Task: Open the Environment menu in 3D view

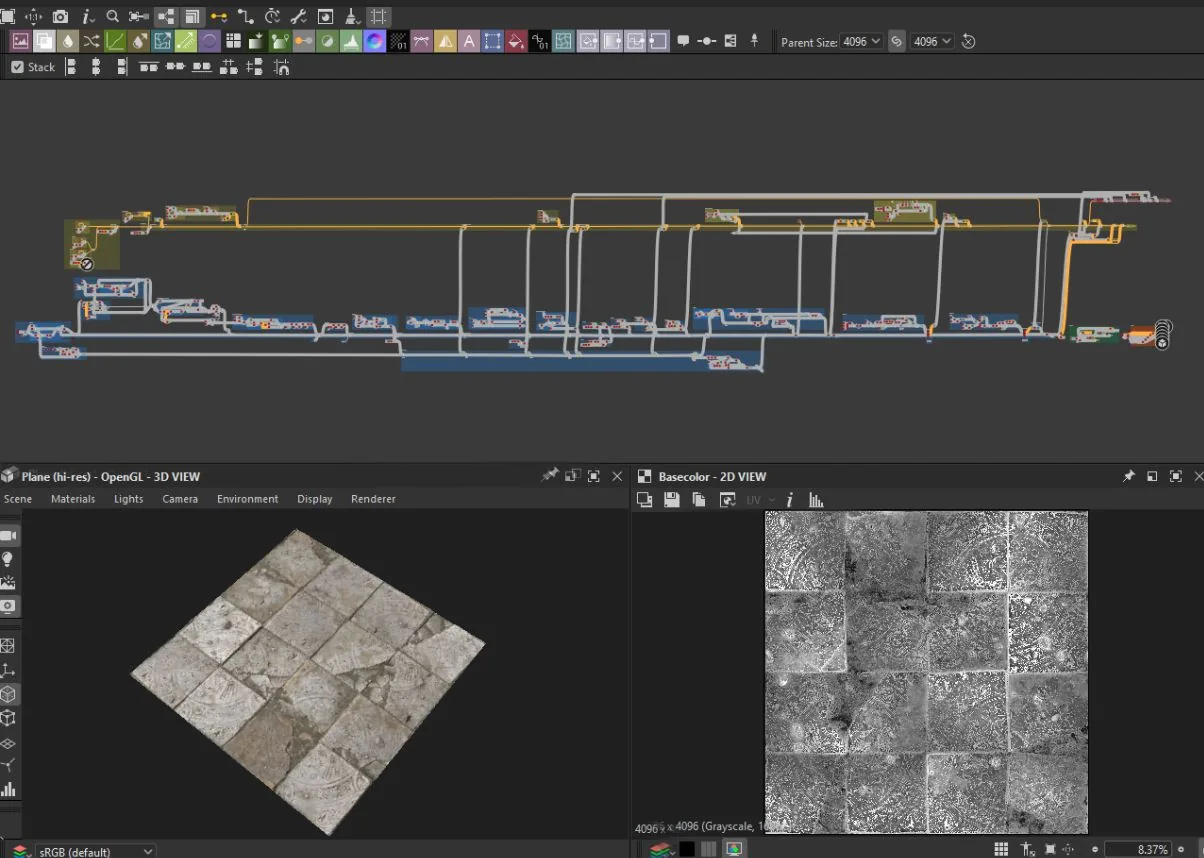Action: pos(247,499)
